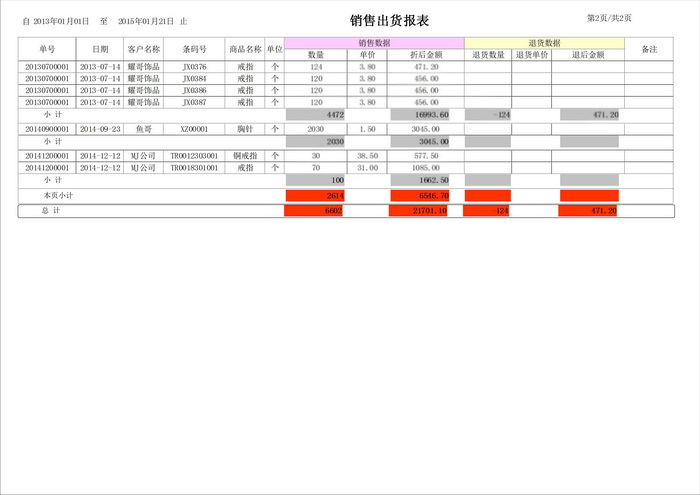Click the yellow 退货数据 group header
Image resolution: width=700 pixels, height=495 pixels.
[x=544, y=43]
